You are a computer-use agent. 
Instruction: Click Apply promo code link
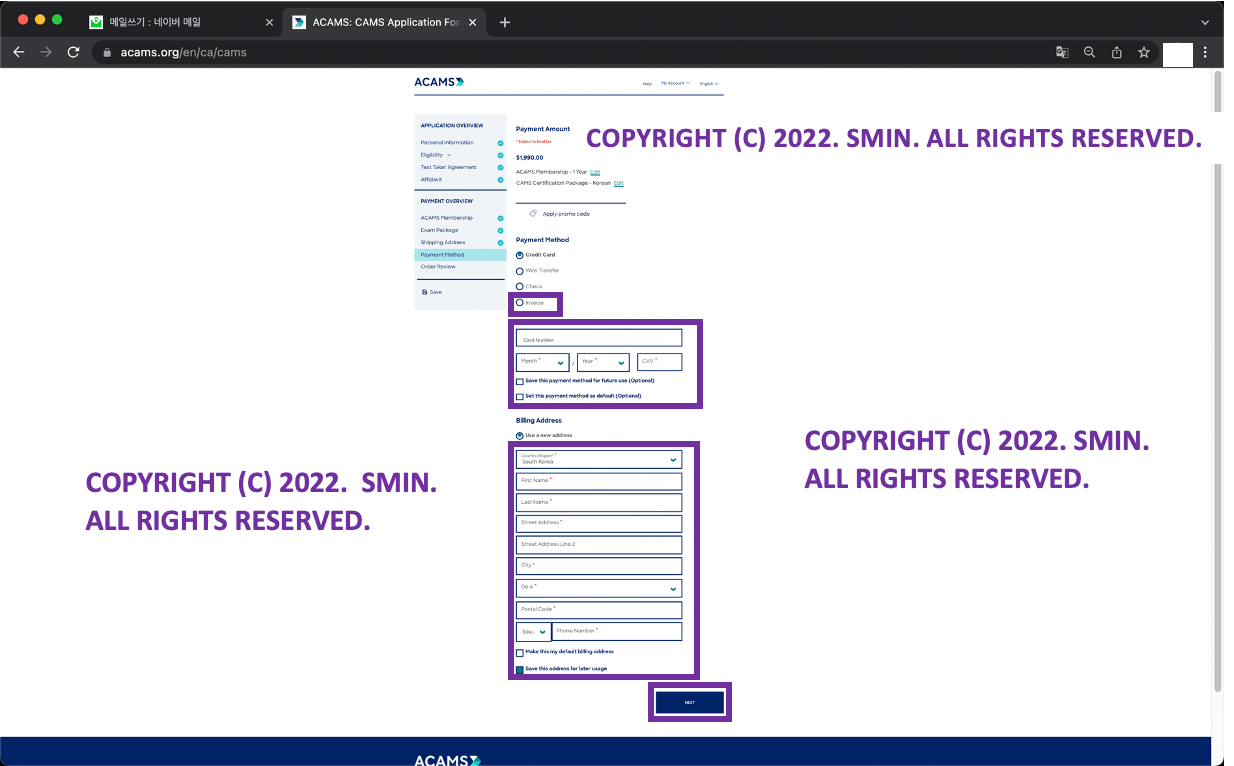coord(566,214)
